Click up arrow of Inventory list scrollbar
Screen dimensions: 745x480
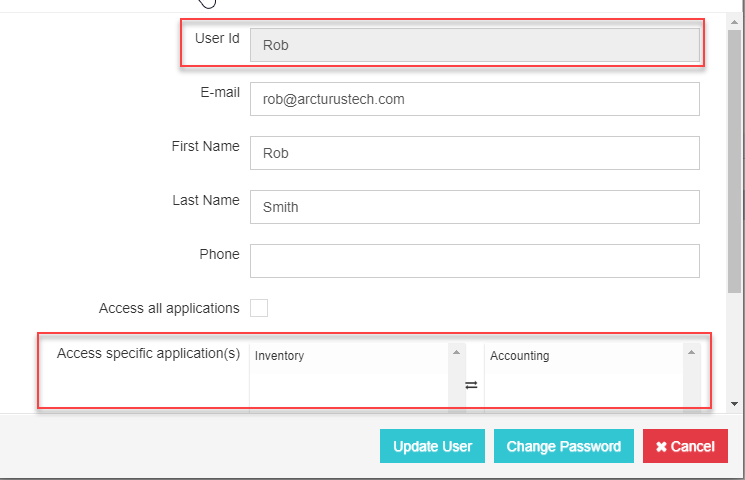[457, 352]
